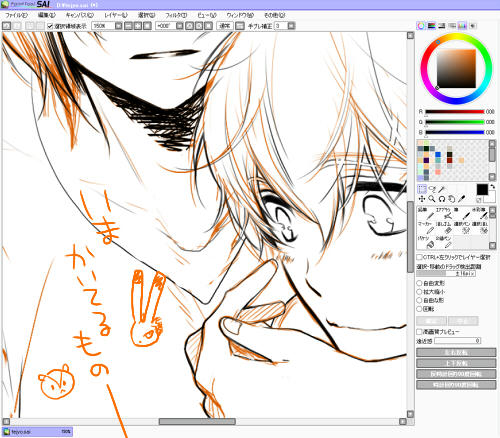Select the 拡大縮小 radio option

[x=420, y=292]
